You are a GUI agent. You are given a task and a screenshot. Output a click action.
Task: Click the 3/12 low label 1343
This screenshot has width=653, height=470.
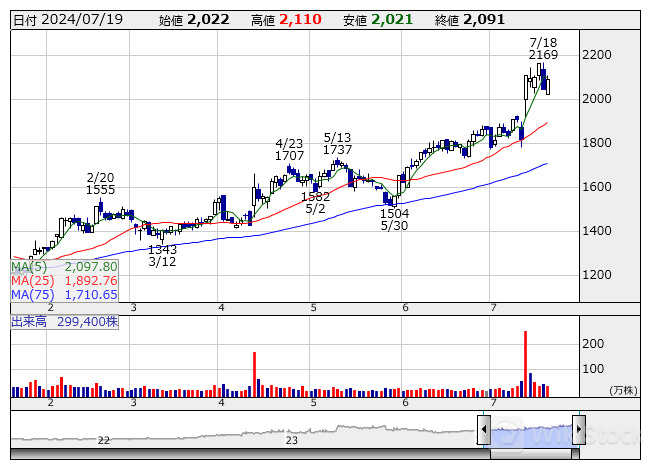click(163, 249)
